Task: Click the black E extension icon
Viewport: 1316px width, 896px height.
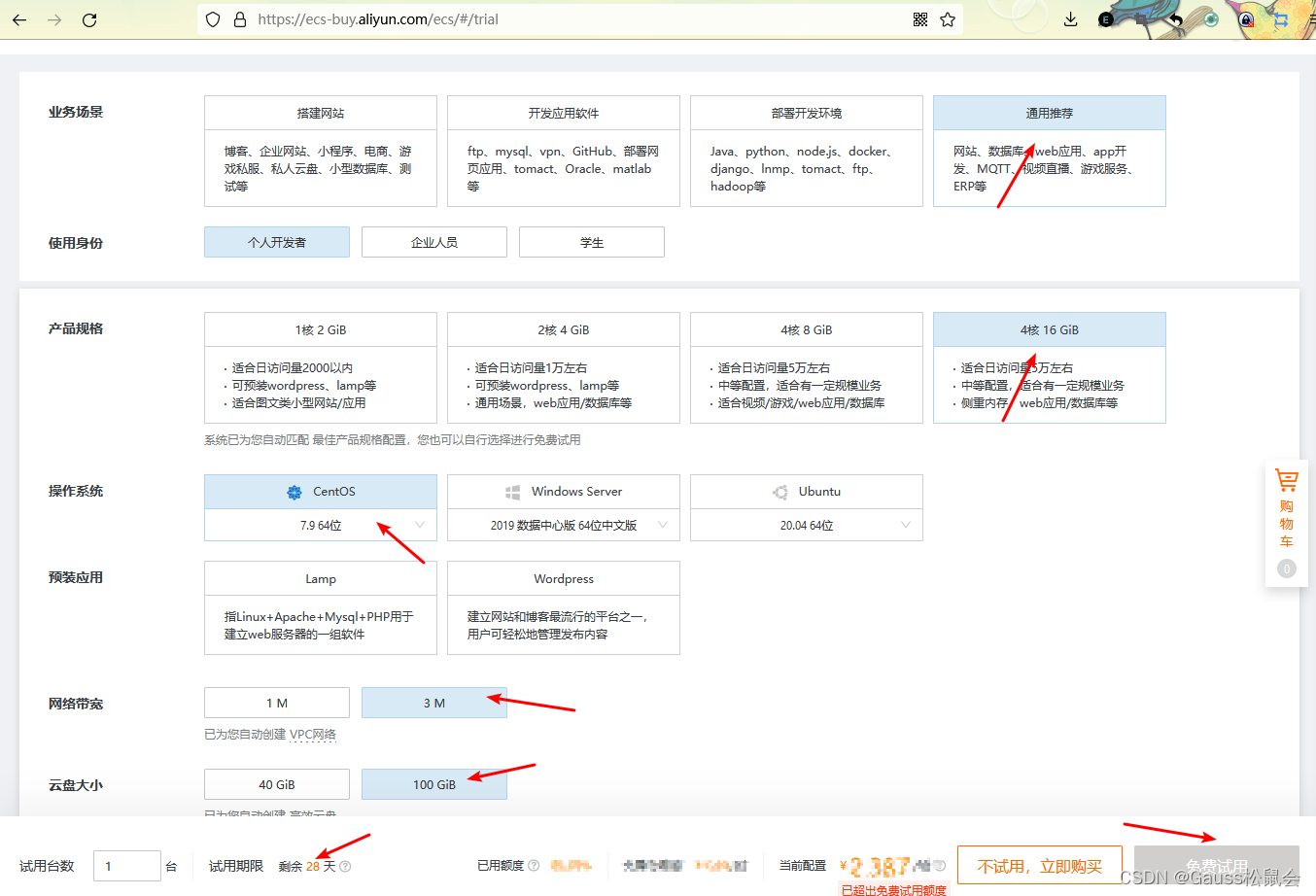Action: 1105,19
